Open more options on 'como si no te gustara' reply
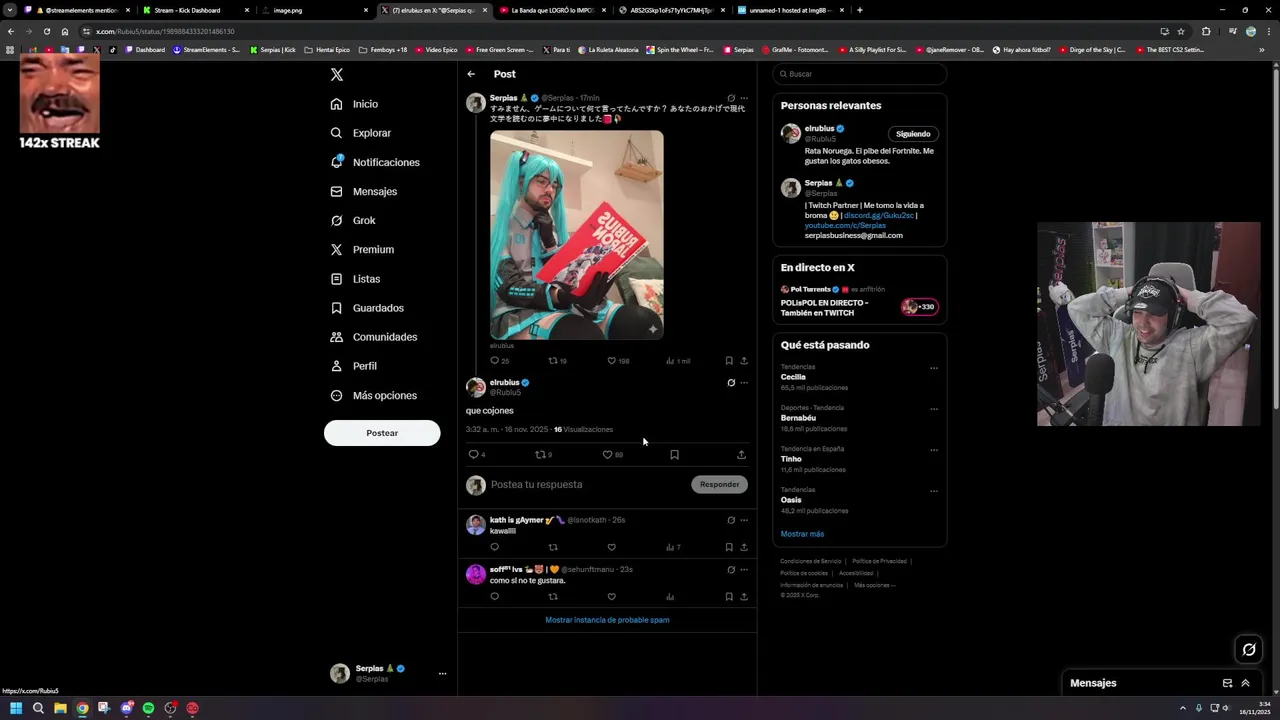The width and height of the screenshot is (1280, 720). coord(743,570)
